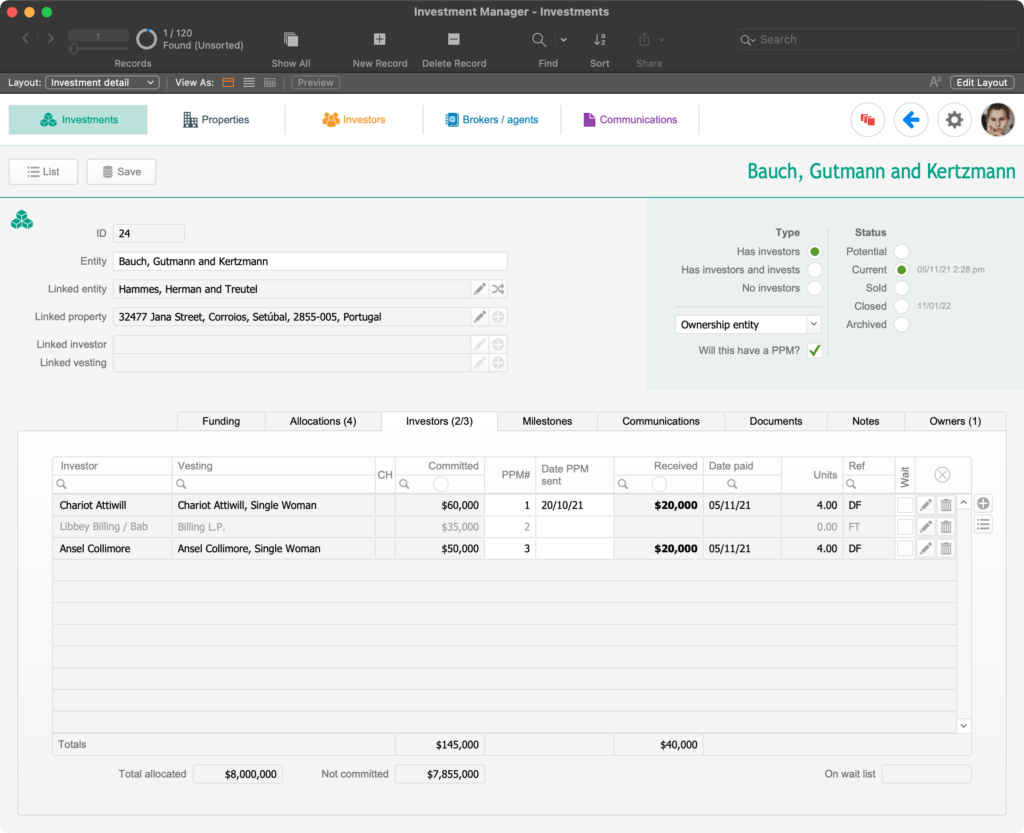Expand the Find dropdown chevron

(562, 39)
